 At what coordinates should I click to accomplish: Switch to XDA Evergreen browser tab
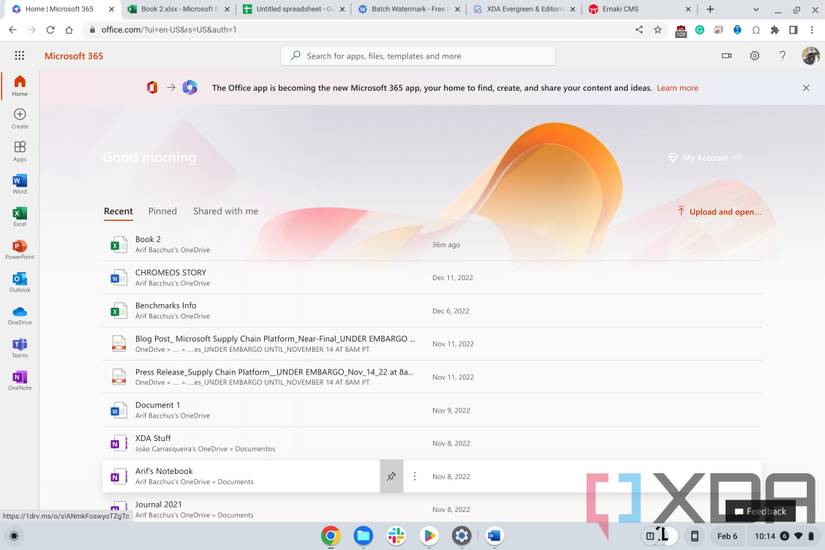pyautogui.click(x=524, y=9)
